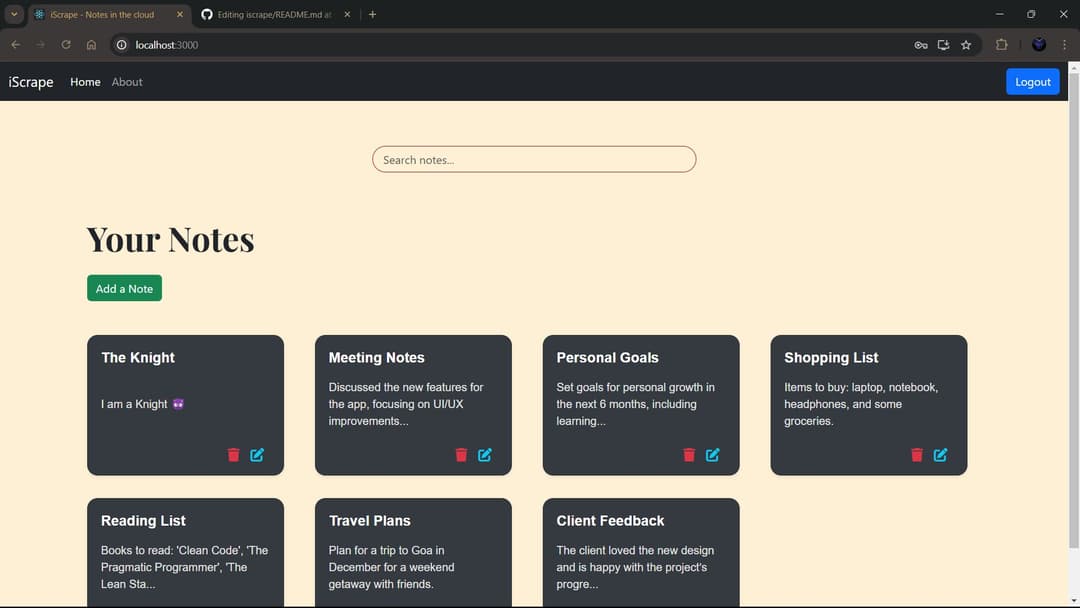
Task: Select the Home nav link
Action: point(85,82)
